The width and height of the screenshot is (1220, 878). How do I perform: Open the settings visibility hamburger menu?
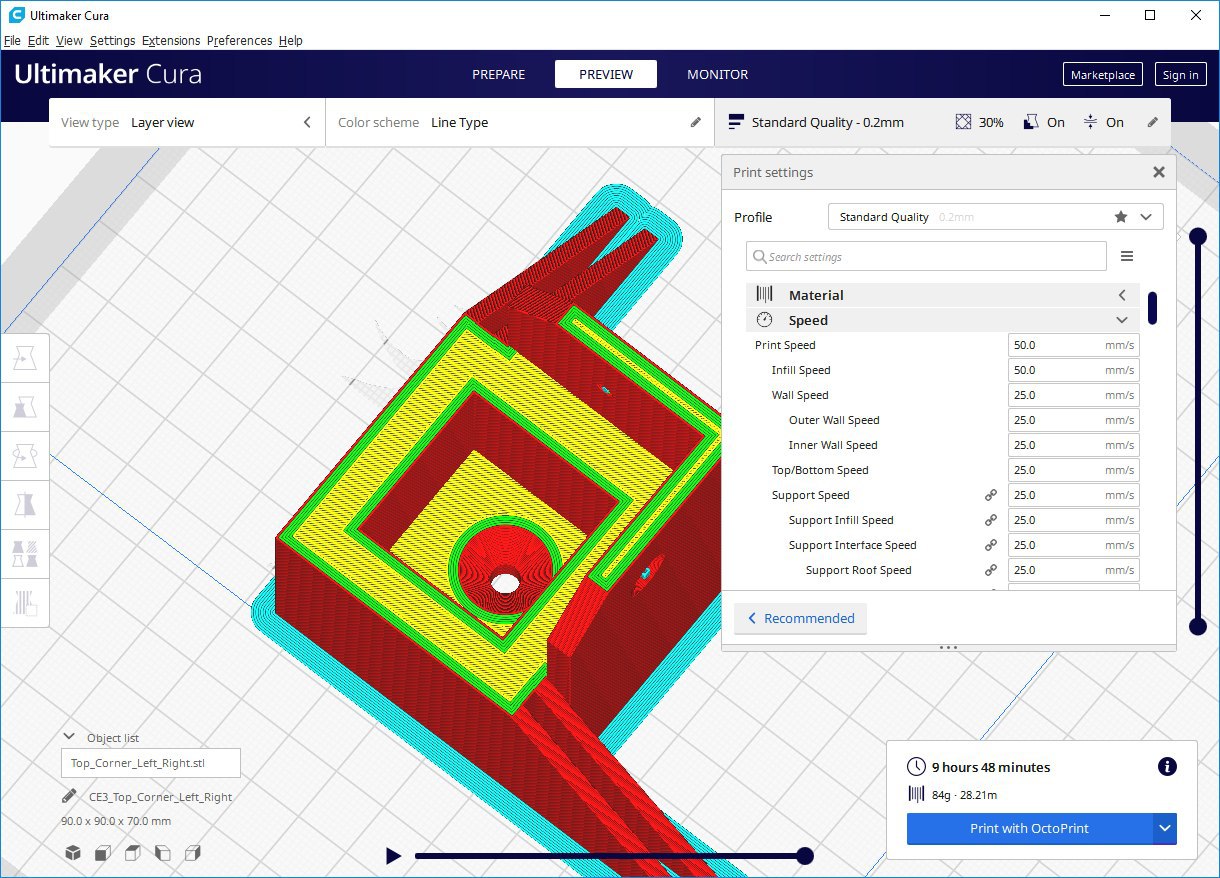(x=1127, y=257)
